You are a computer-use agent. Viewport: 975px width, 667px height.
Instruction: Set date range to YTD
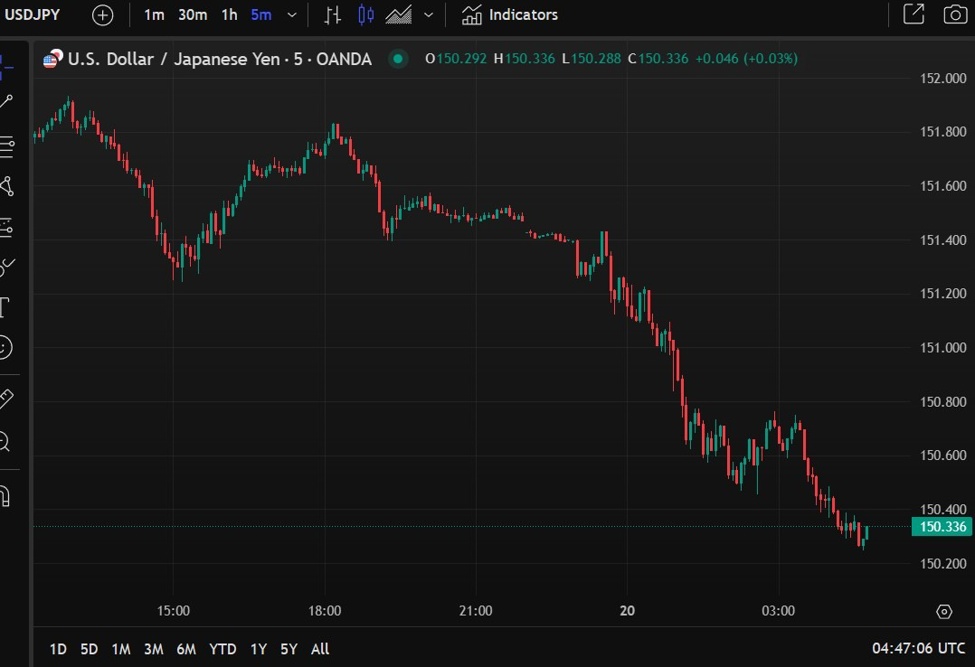(222, 649)
